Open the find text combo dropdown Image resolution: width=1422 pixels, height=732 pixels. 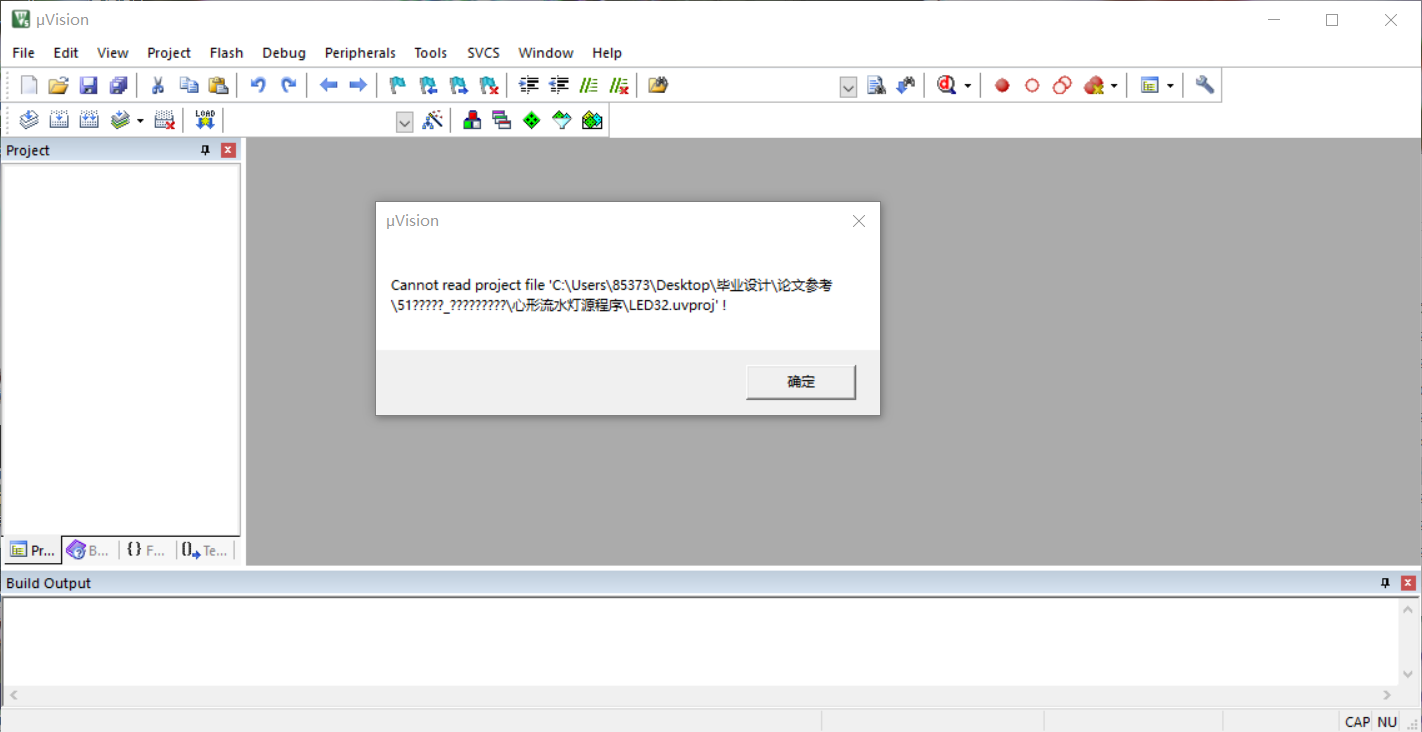(848, 87)
